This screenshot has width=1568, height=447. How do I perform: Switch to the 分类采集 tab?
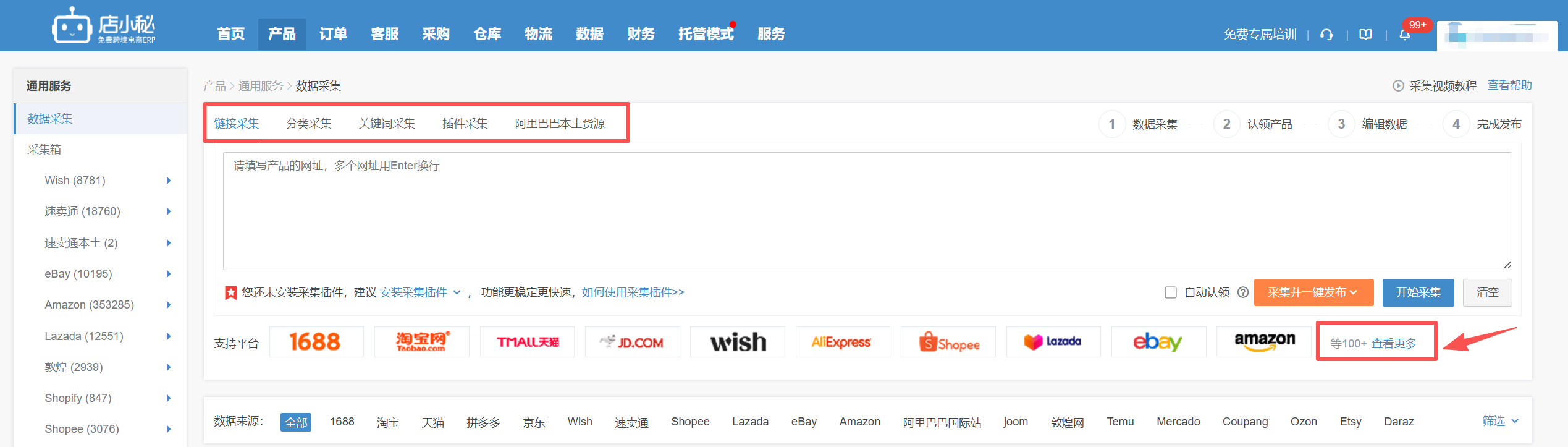coord(309,124)
